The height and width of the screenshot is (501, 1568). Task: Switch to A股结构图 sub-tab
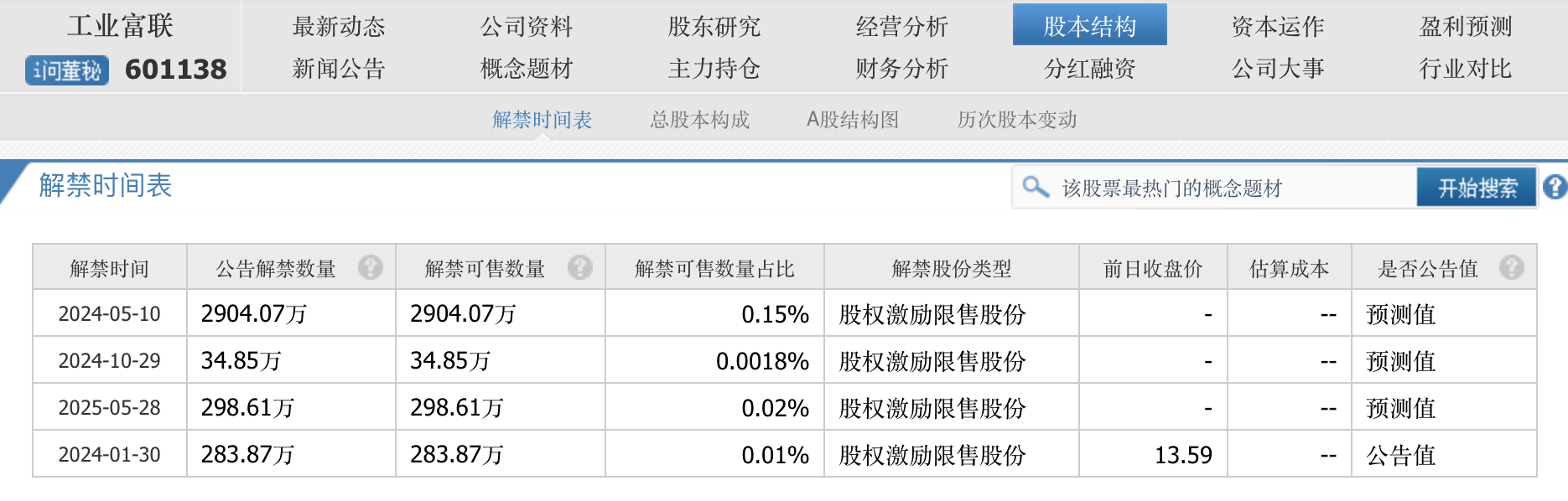[853, 120]
